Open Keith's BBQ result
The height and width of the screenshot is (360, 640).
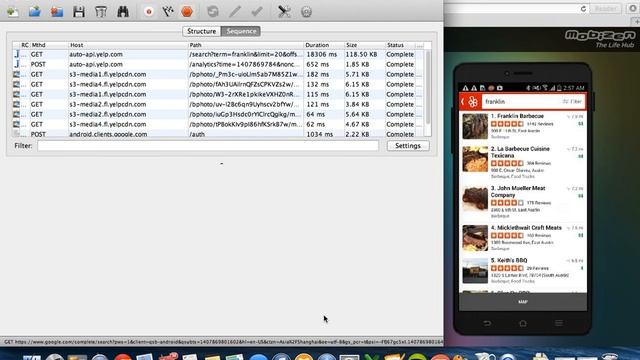523,271
